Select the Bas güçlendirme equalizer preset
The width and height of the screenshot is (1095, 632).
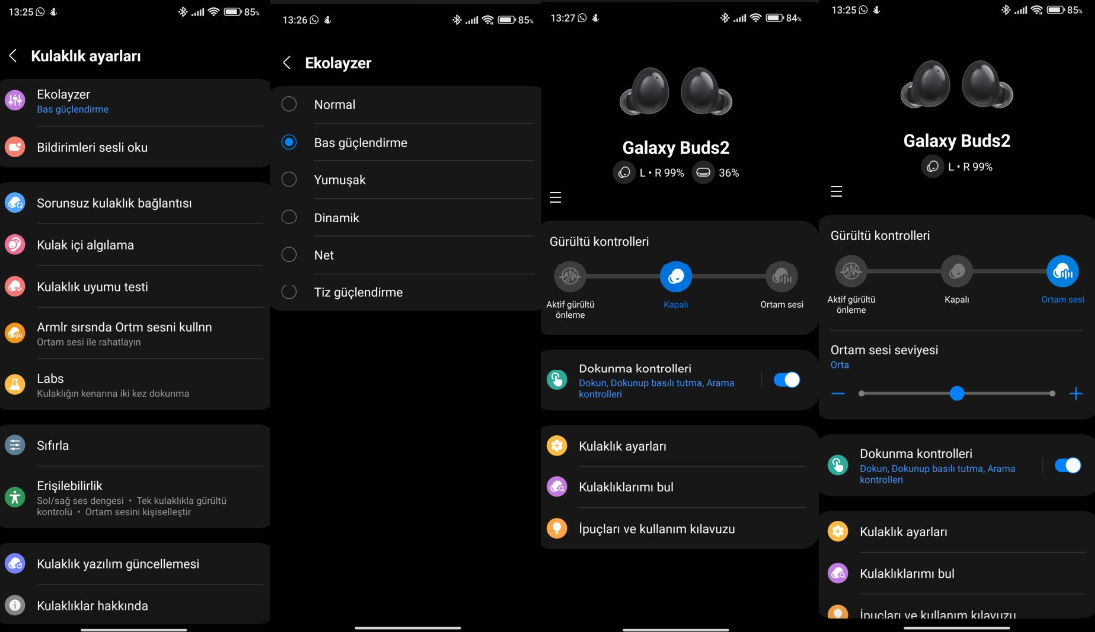tap(289, 142)
